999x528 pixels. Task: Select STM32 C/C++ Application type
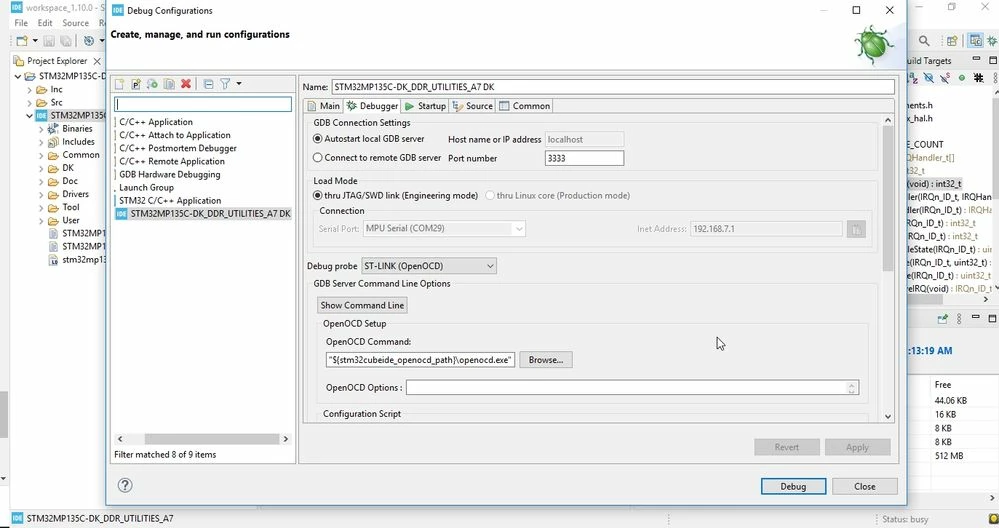point(169,200)
